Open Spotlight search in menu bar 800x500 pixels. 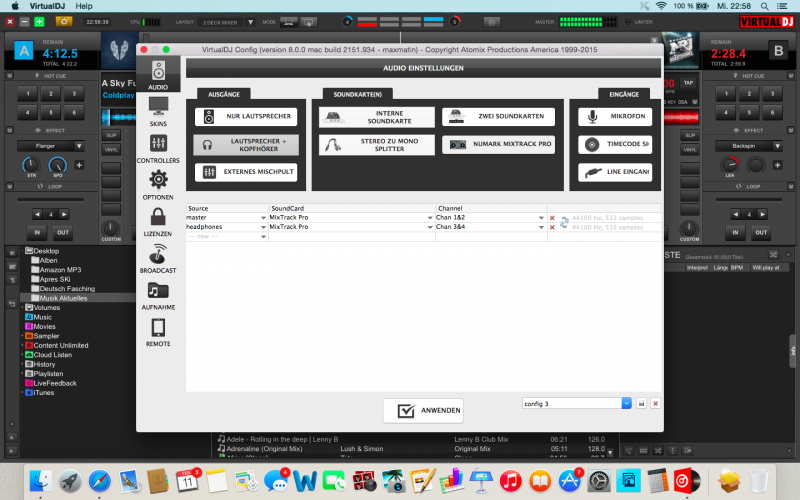(x=764, y=6)
